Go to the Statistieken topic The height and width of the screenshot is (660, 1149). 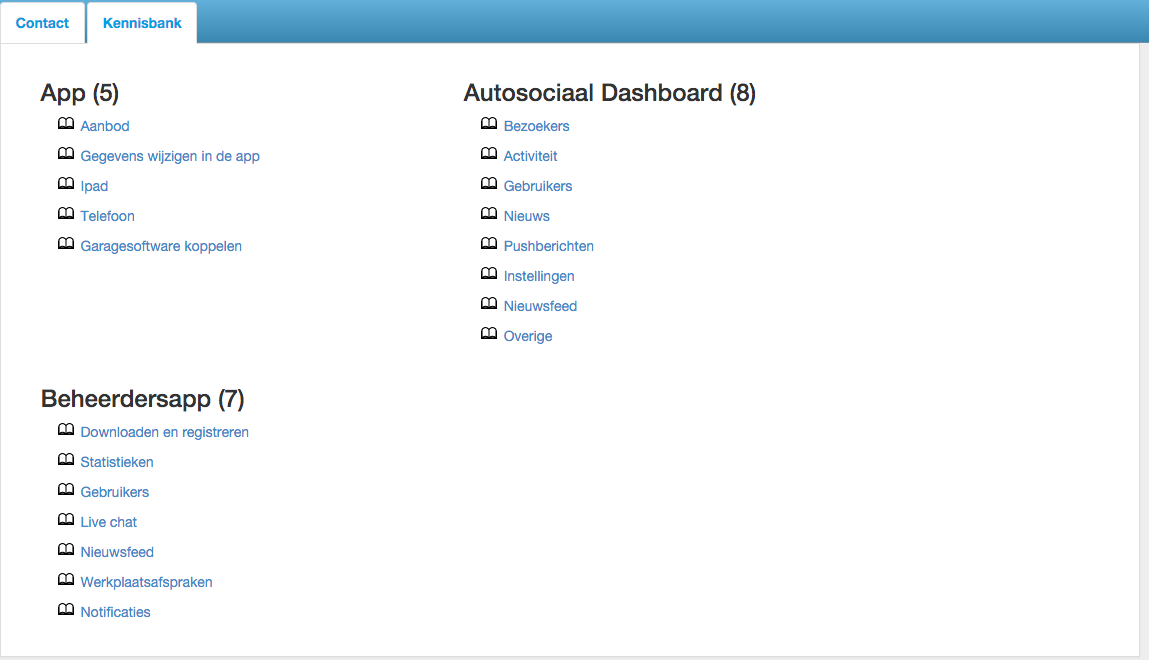(x=117, y=462)
